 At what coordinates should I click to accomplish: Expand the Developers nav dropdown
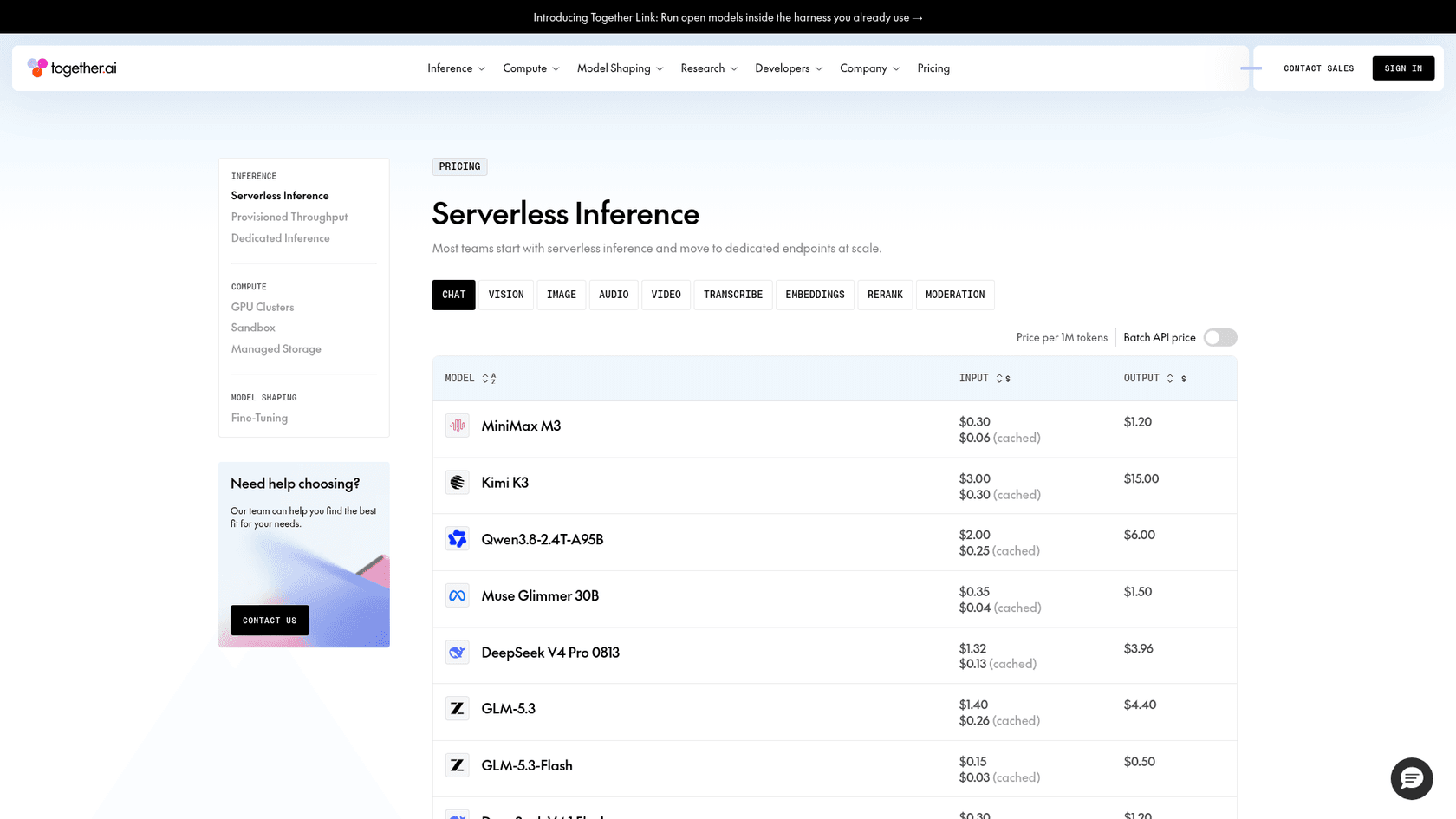point(789,68)
